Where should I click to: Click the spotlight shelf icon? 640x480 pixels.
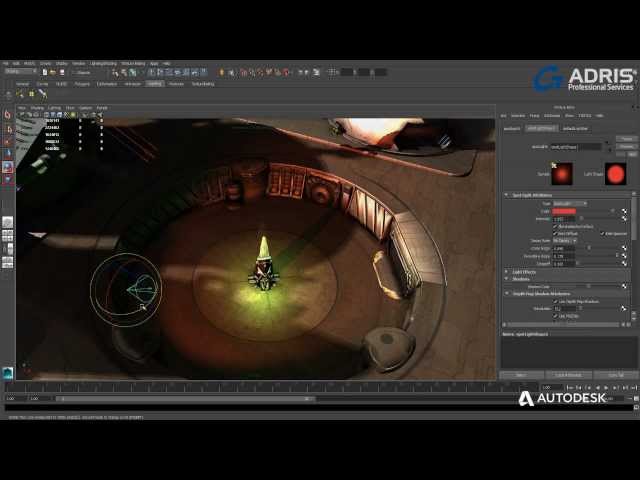click(43, 94)
